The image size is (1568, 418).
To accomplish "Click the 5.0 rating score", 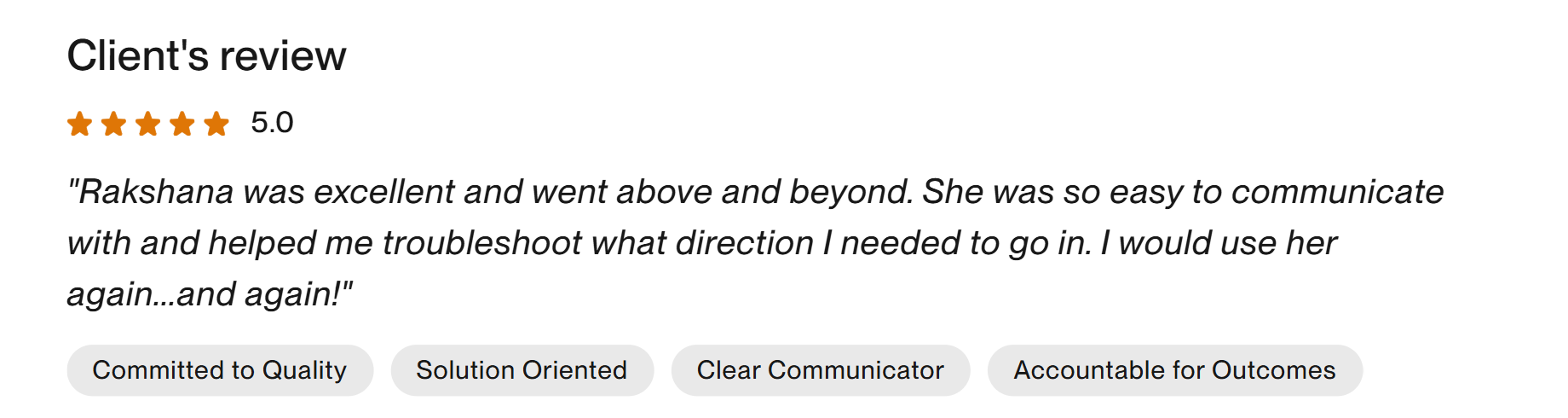I will [272, 123].
